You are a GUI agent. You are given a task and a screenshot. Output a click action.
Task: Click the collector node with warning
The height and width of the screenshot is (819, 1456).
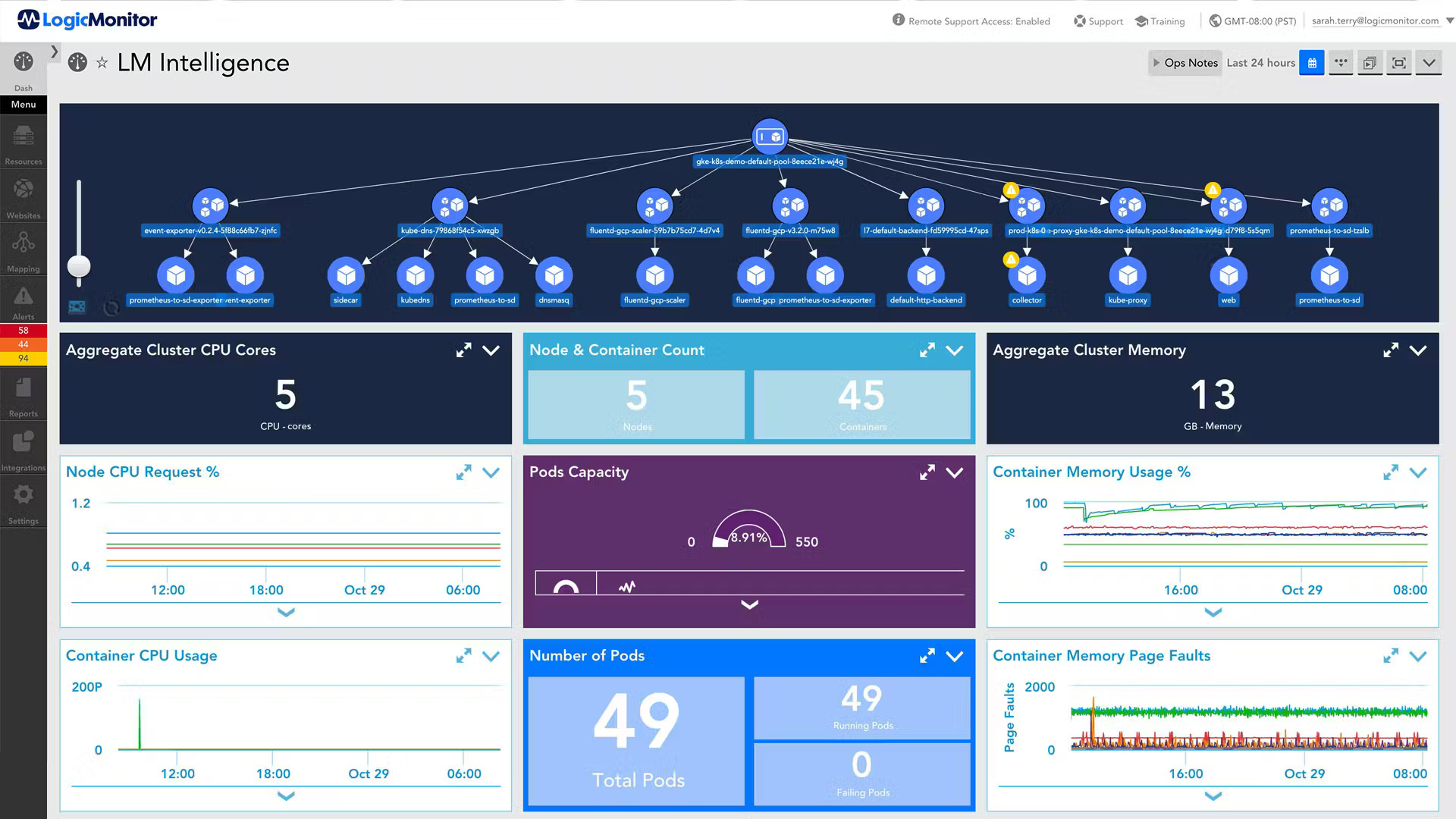coord(1027,276)
